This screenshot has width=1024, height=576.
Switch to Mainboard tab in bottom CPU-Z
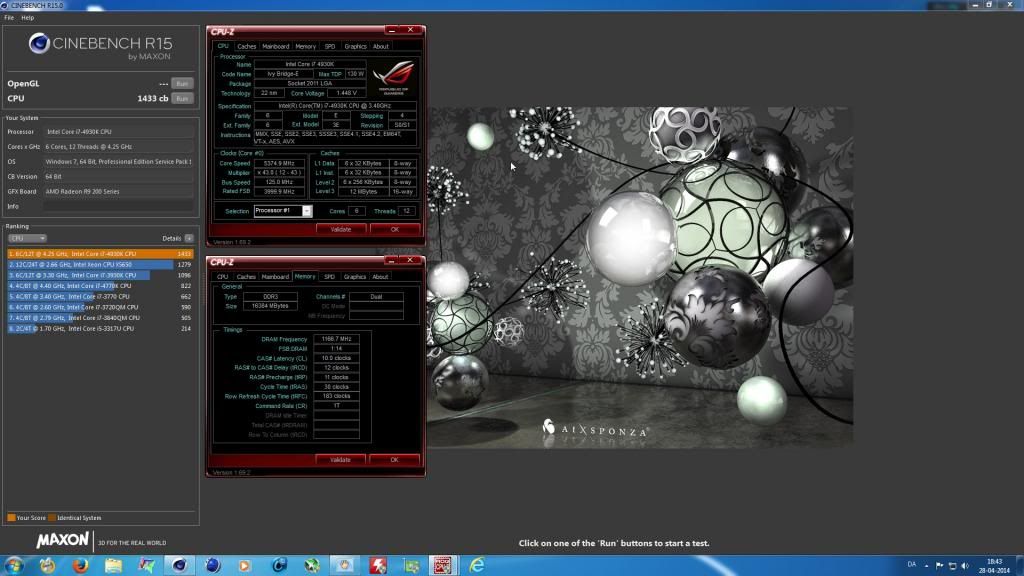[x=275, y=277]
